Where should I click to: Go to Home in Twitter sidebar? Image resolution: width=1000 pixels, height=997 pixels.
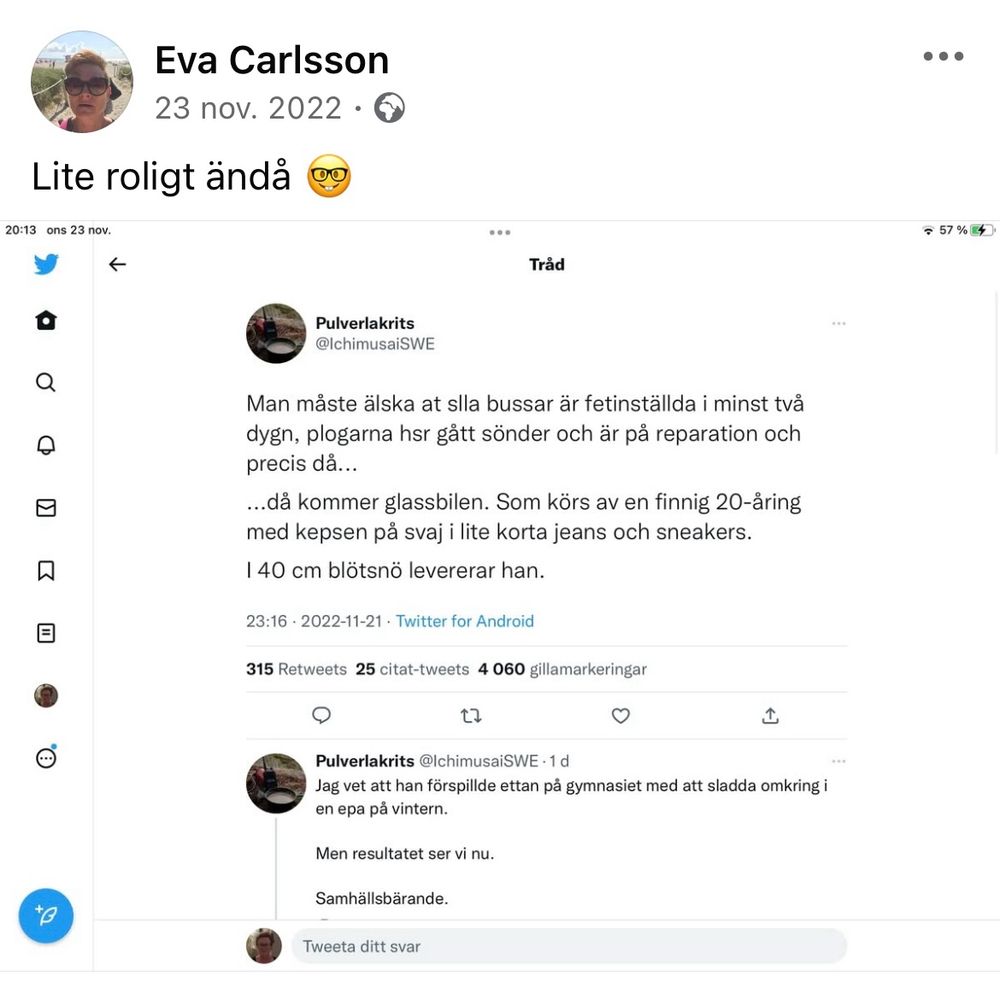46,320
